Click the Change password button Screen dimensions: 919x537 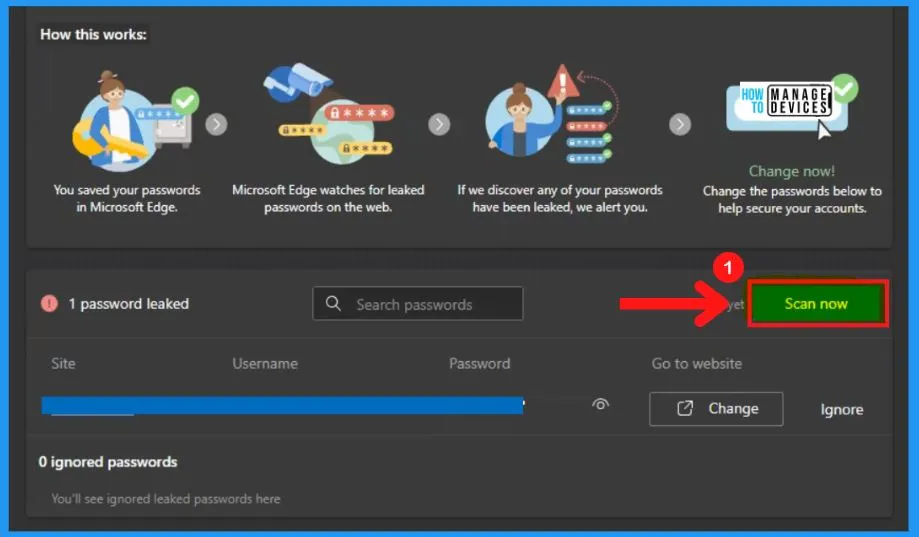click(716, 409)
